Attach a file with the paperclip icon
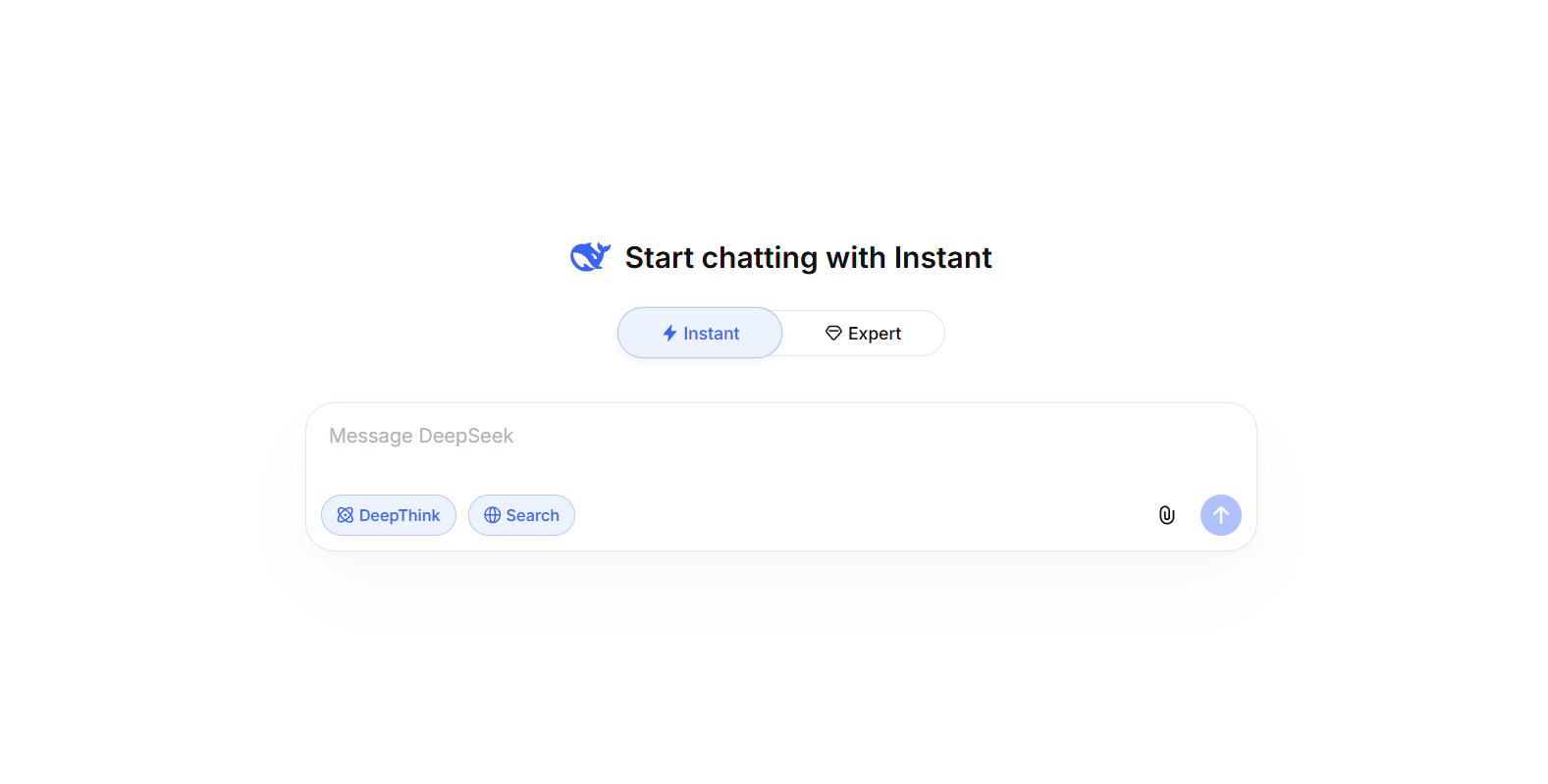This screenshot has width=1548, height=784. (1166, 515)
